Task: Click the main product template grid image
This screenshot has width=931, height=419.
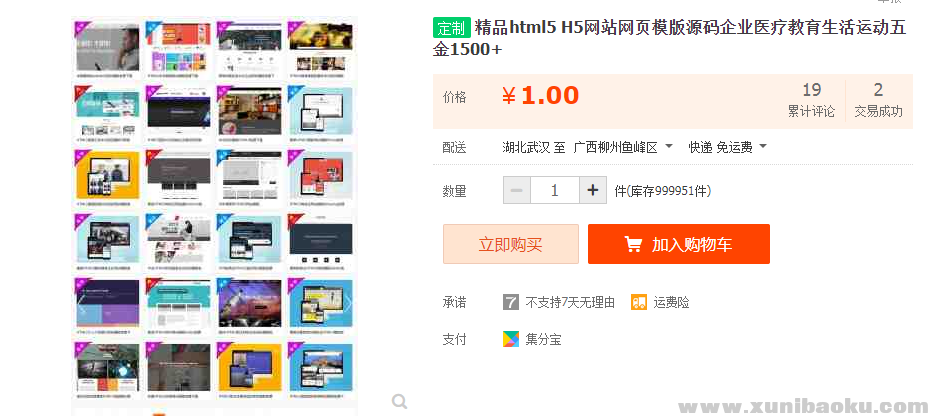Action: click(x=214, y=215)
